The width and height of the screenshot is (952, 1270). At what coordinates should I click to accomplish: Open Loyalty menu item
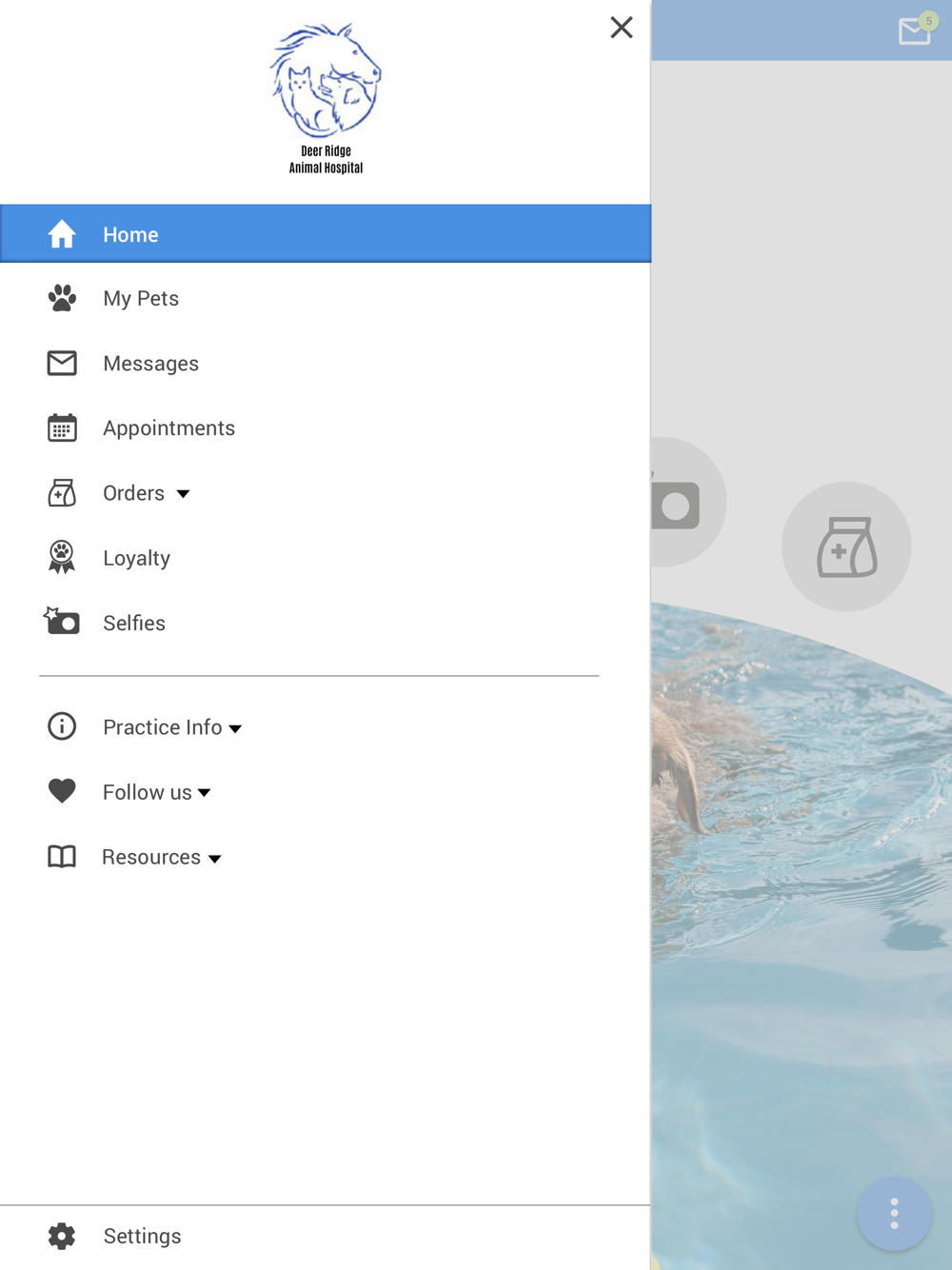pyautogui.click(x=326, y=557)
